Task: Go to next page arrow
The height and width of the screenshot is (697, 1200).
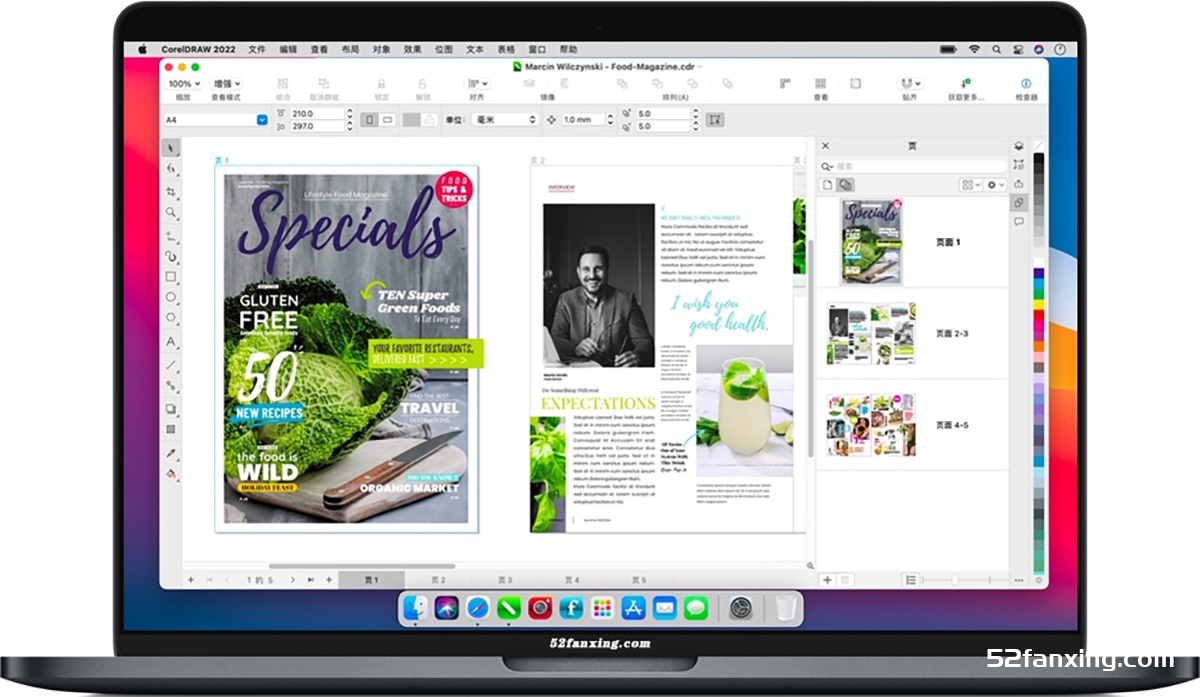Action: (x=292, y=580)
